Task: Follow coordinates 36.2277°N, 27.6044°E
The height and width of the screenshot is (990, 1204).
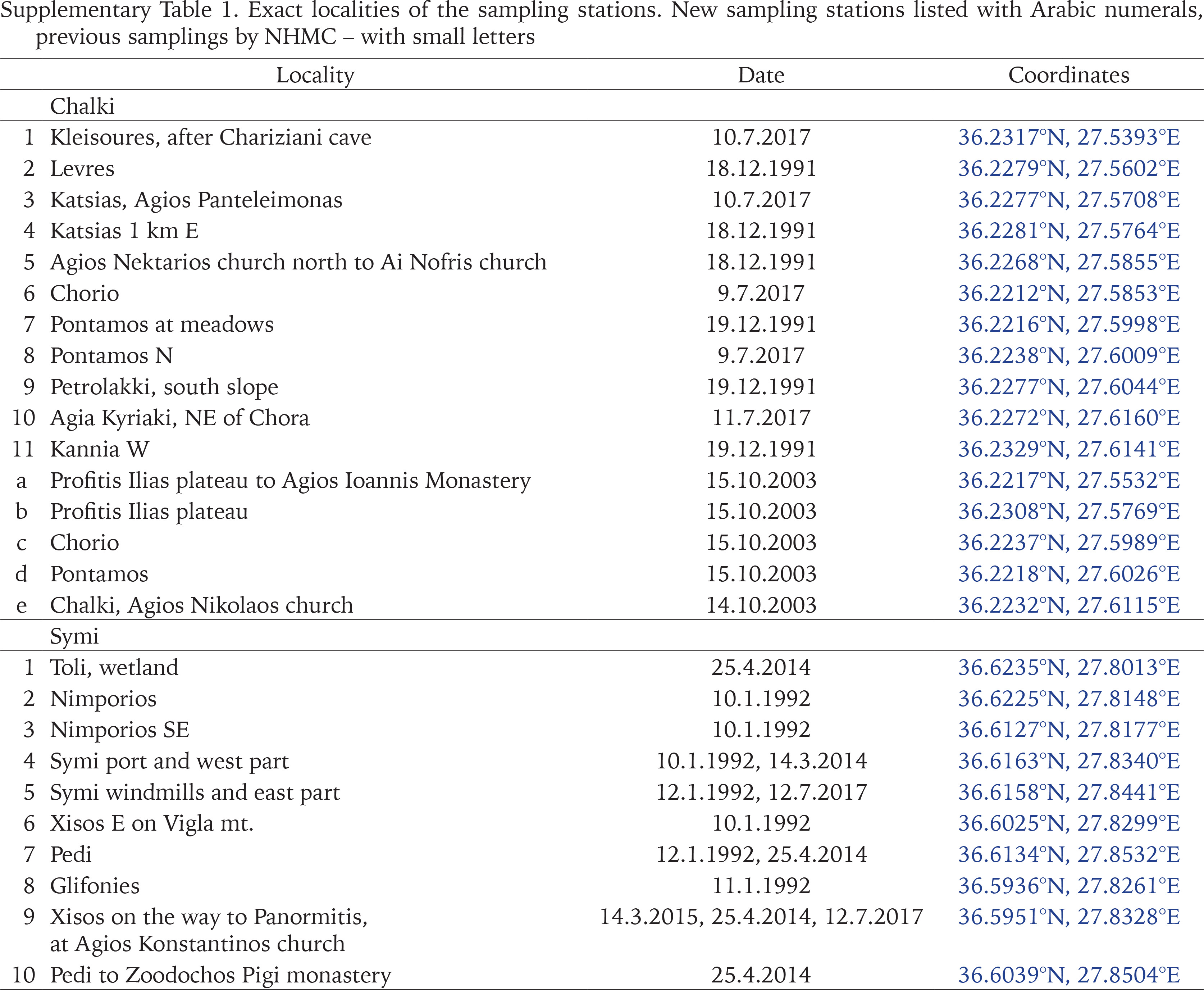Action: click(1069, 387)
